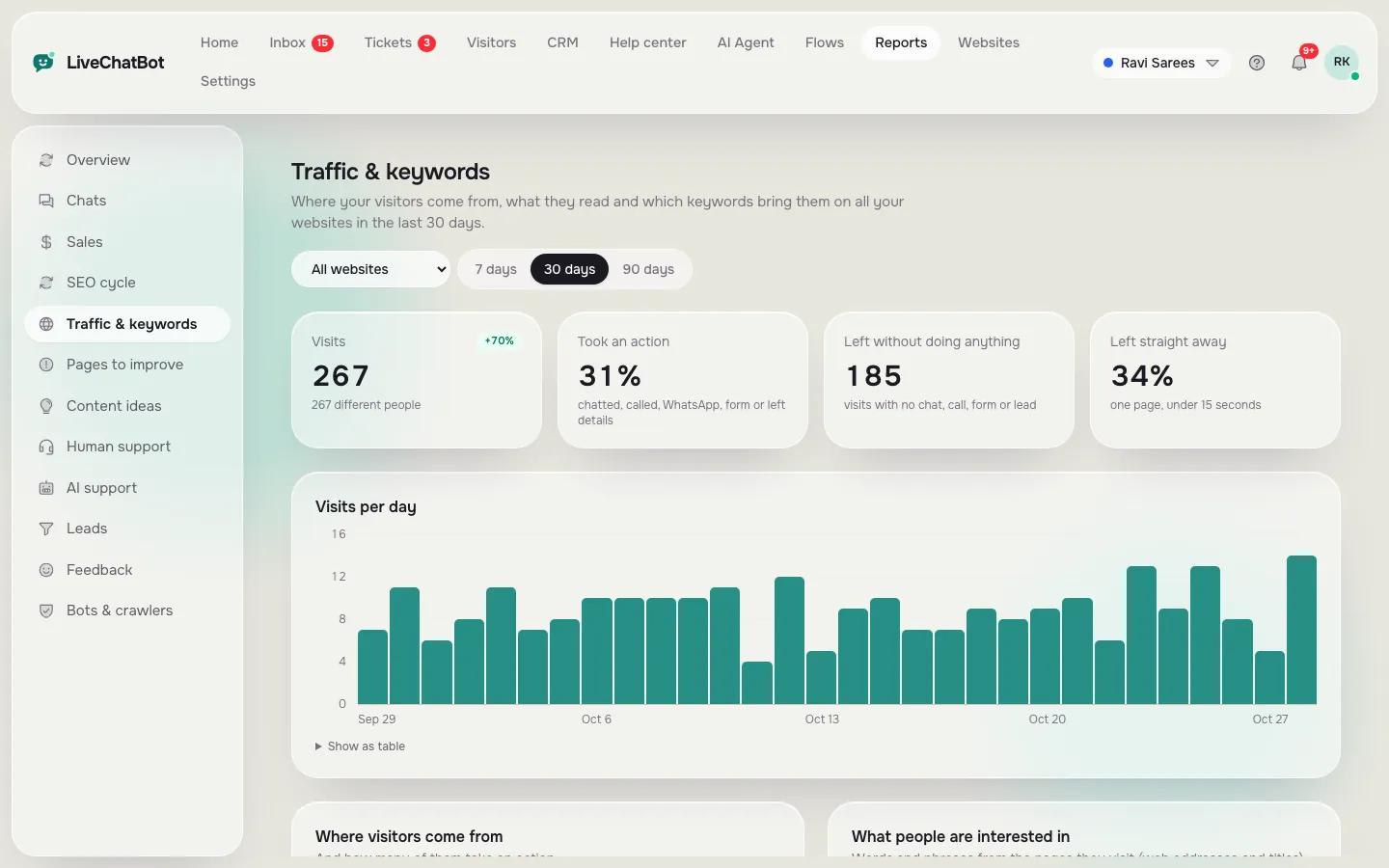Open the Tickets tab
The image size is (1389, 868).
(399, 42)
